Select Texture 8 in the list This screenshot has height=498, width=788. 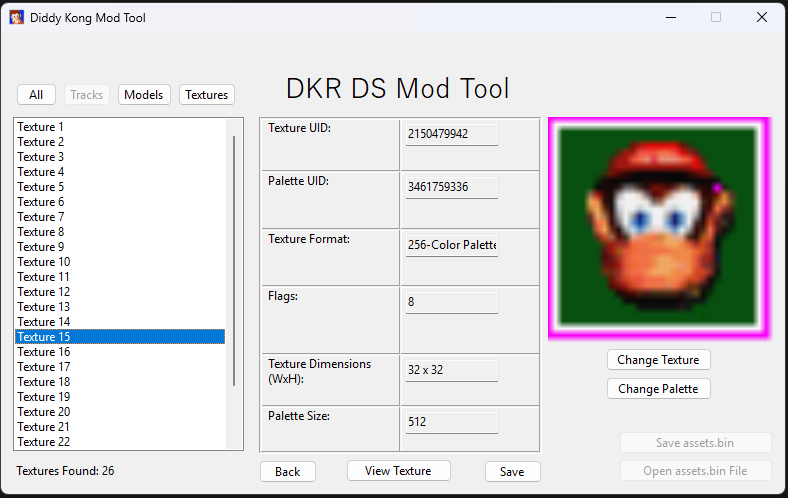pyautogui.click(x=41, y=232)
